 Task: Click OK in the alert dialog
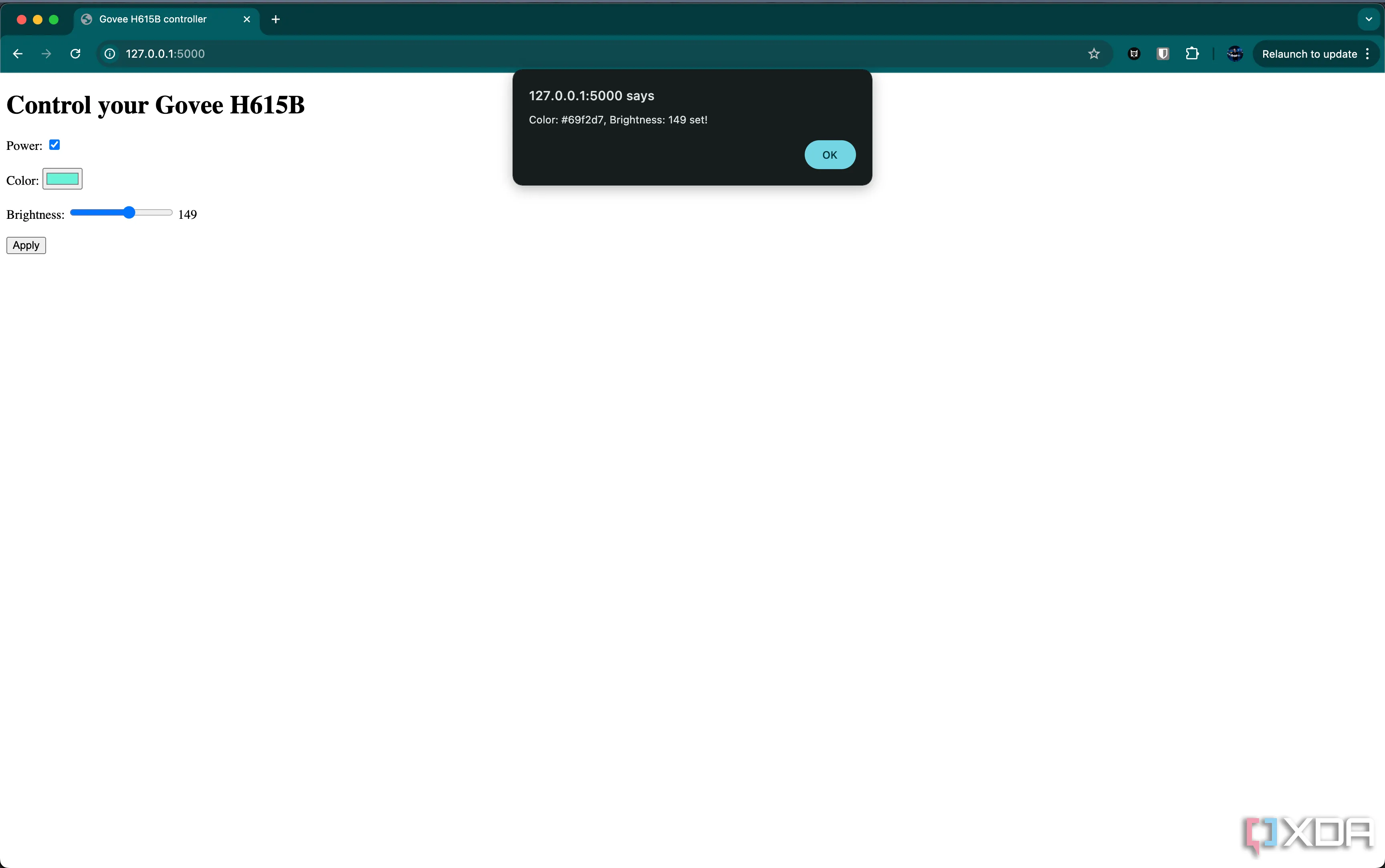[830, 155]
